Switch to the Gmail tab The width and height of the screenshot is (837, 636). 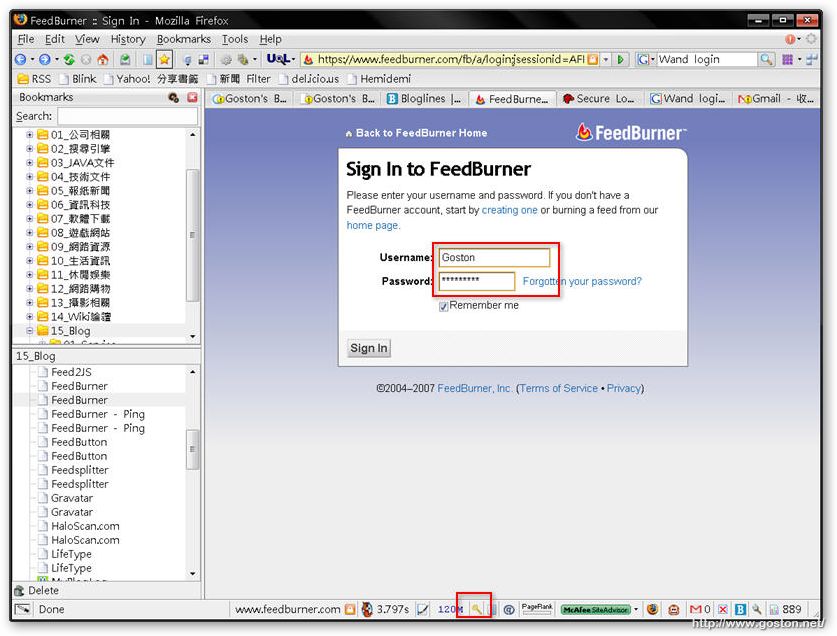pyautogui.click(x=776, y=99)
